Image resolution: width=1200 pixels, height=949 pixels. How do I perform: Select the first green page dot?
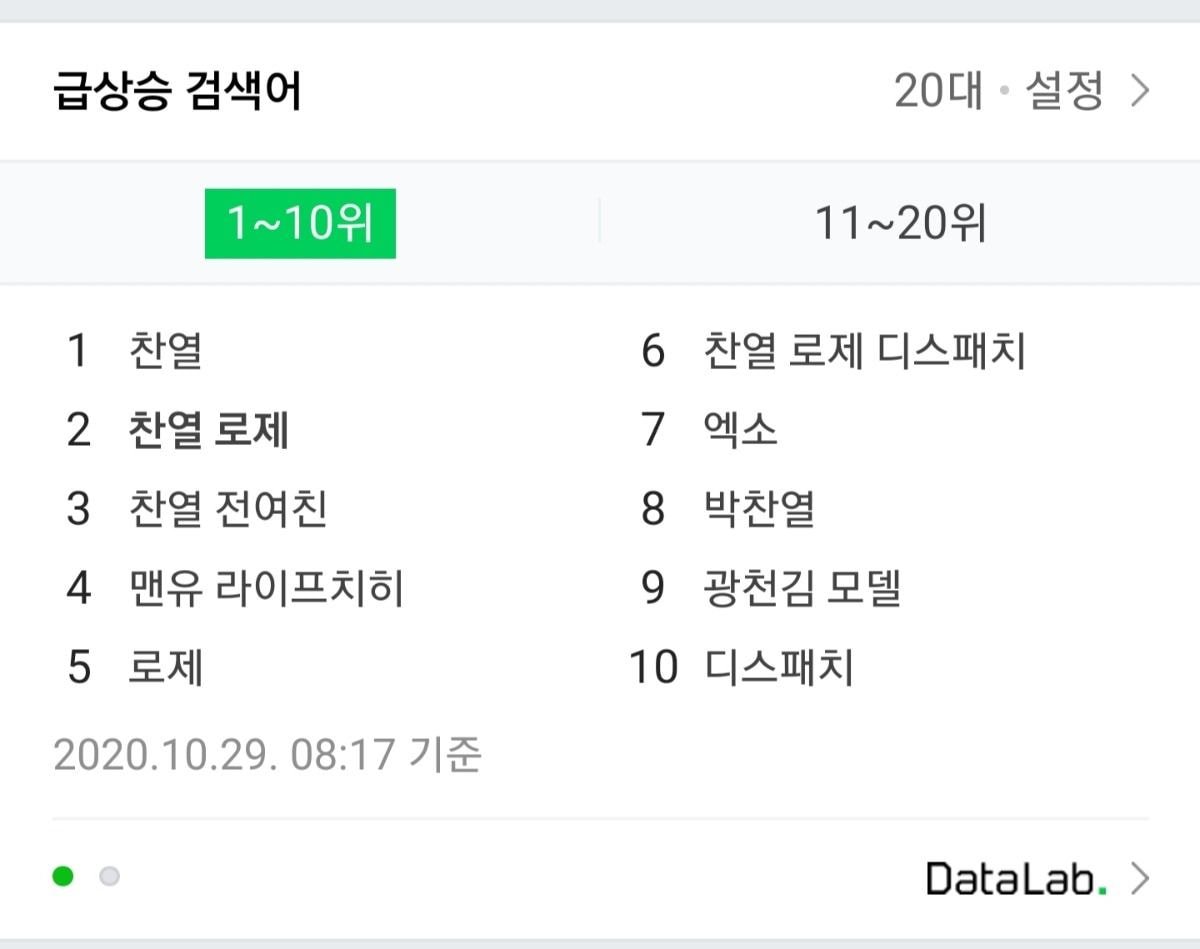63,877
